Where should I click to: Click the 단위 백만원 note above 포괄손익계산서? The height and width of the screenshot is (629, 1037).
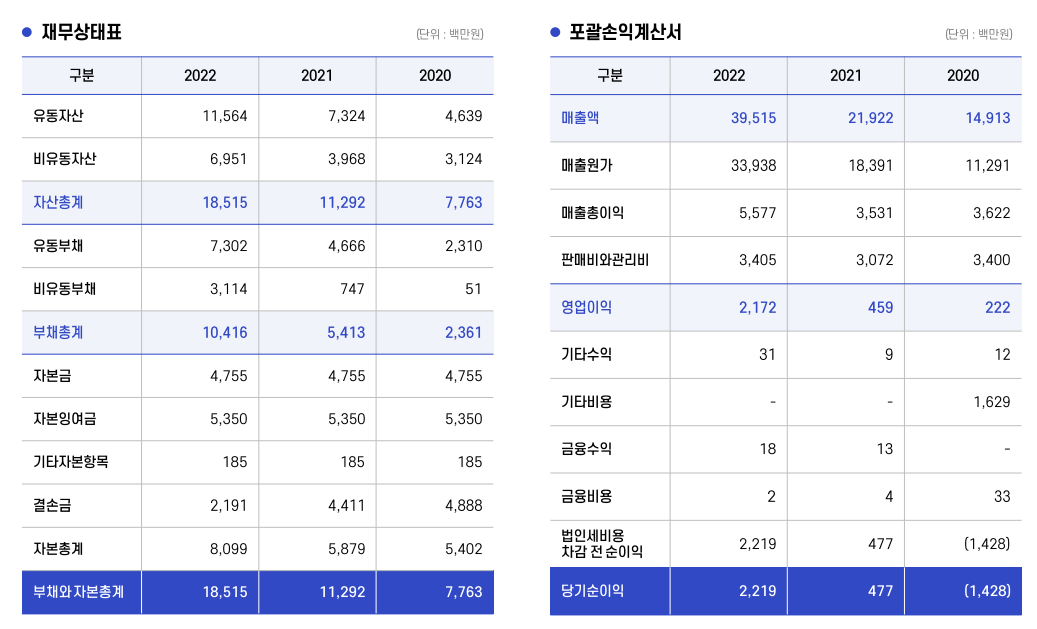coord(979,34)
